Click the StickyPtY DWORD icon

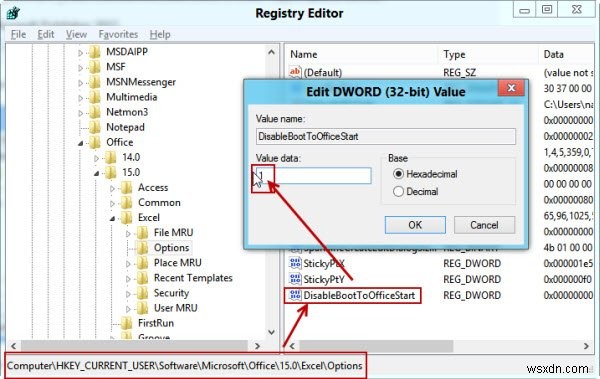point(295,279)
